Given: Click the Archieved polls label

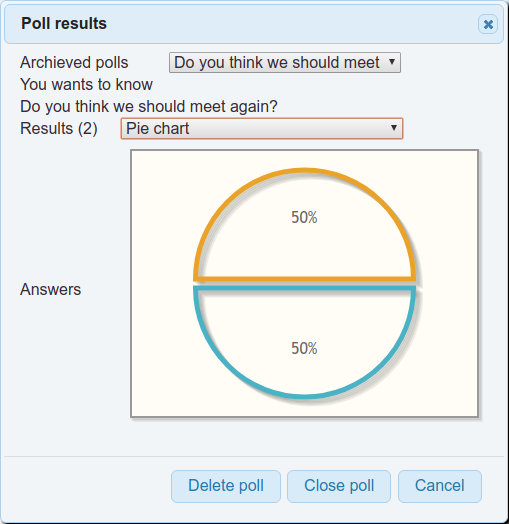Looking at the screenshot, I should (74, 62).
